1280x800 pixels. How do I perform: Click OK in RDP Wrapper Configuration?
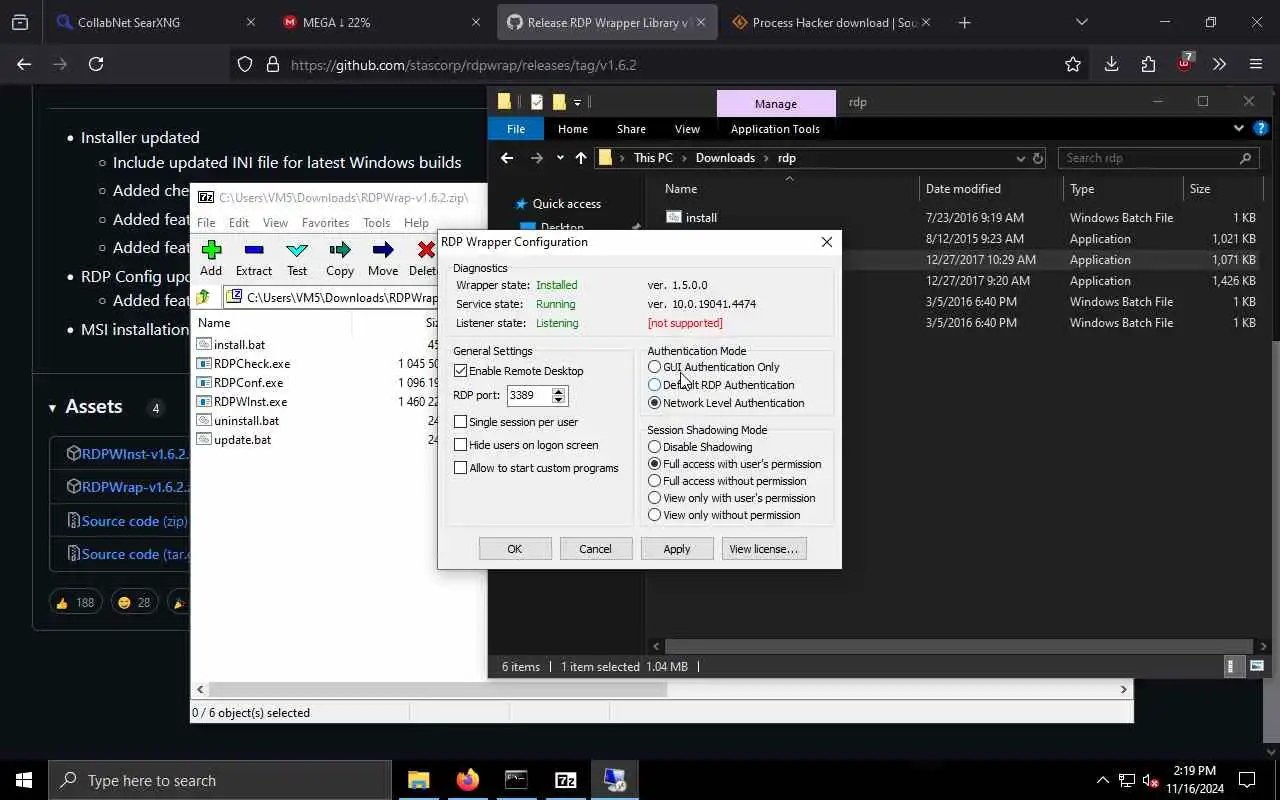coord(514,549)
